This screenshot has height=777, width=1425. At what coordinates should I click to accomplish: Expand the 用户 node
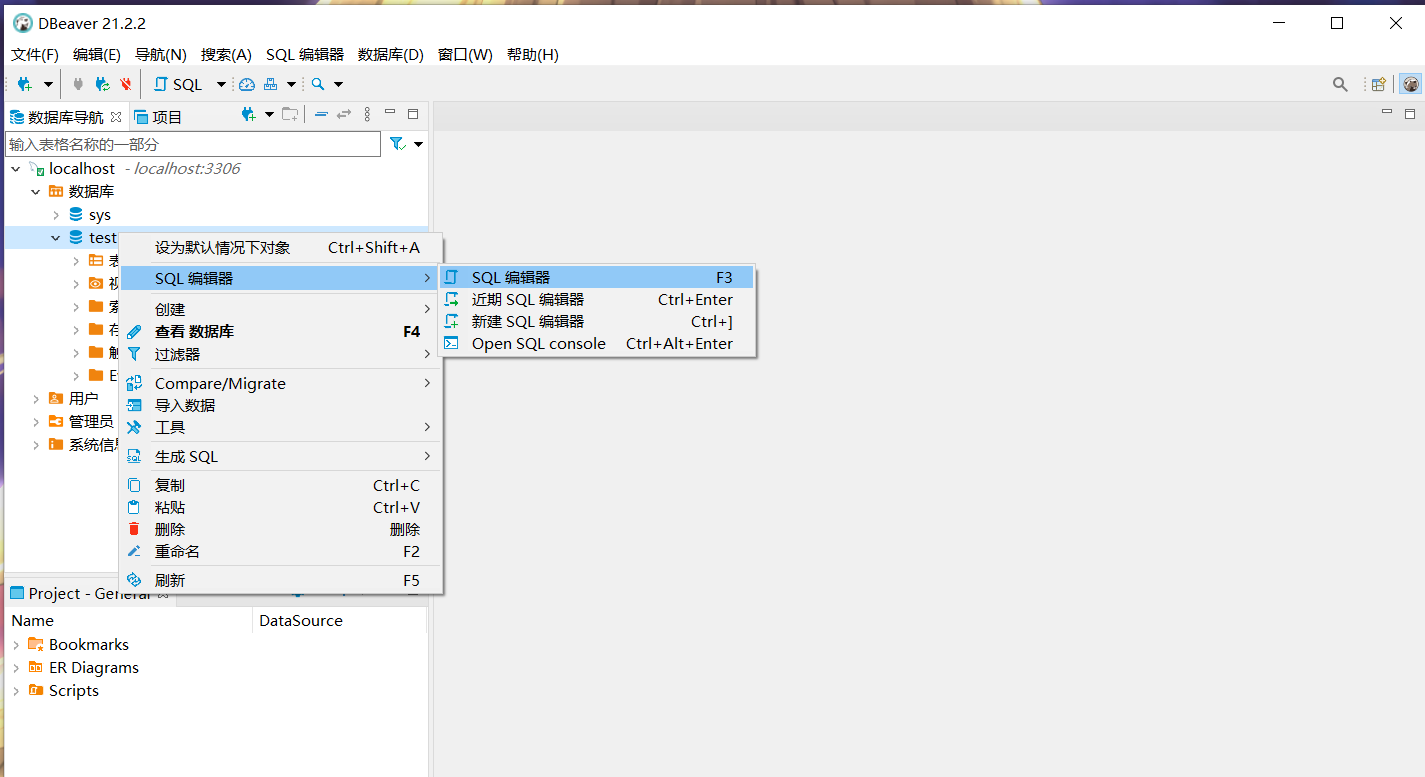pos(36,399)
